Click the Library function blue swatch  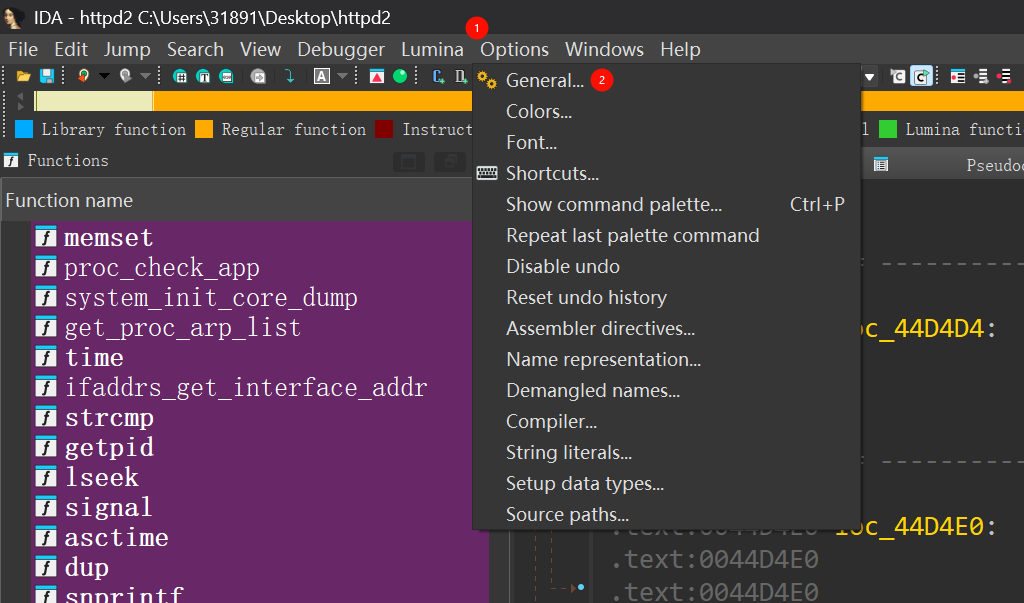pos(24,129)
